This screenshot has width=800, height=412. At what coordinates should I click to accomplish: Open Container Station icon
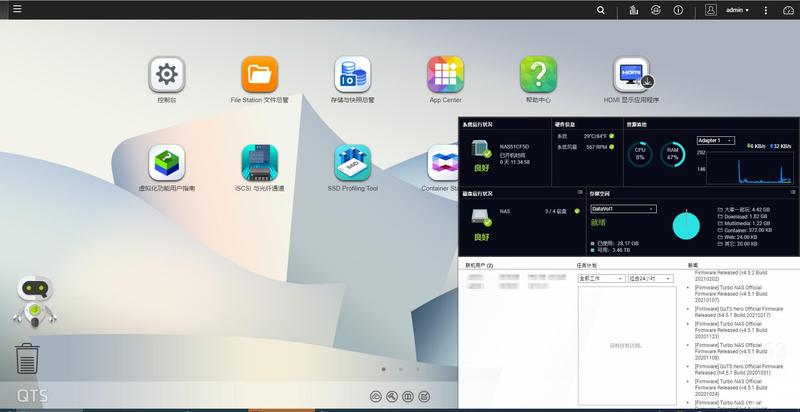[443, 163]
